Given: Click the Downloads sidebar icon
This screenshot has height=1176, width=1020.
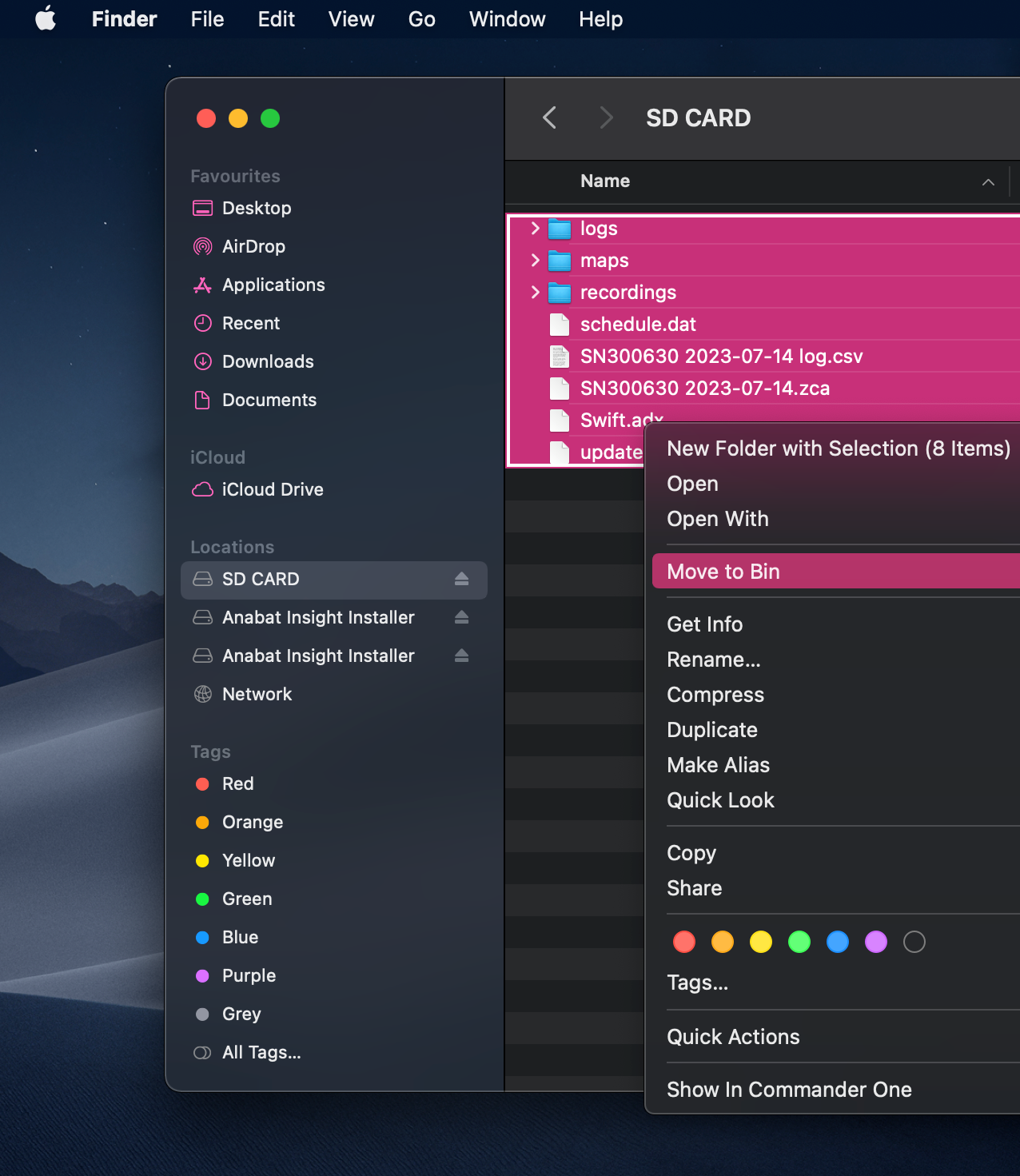Looking at the screenshot, I should click(x=203, y=361).
